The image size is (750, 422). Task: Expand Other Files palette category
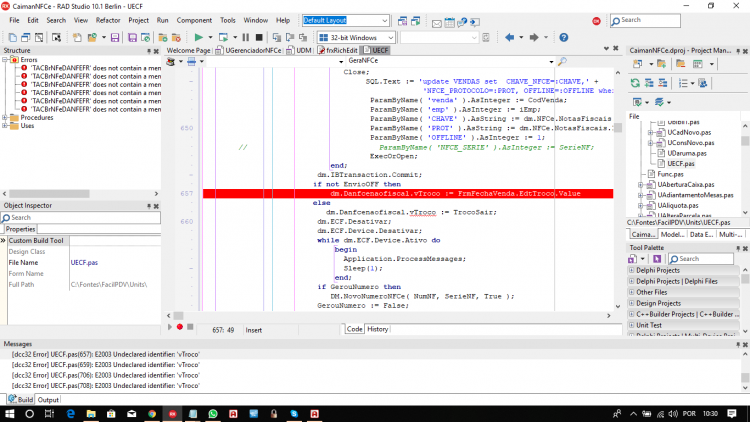coord(631,292)
